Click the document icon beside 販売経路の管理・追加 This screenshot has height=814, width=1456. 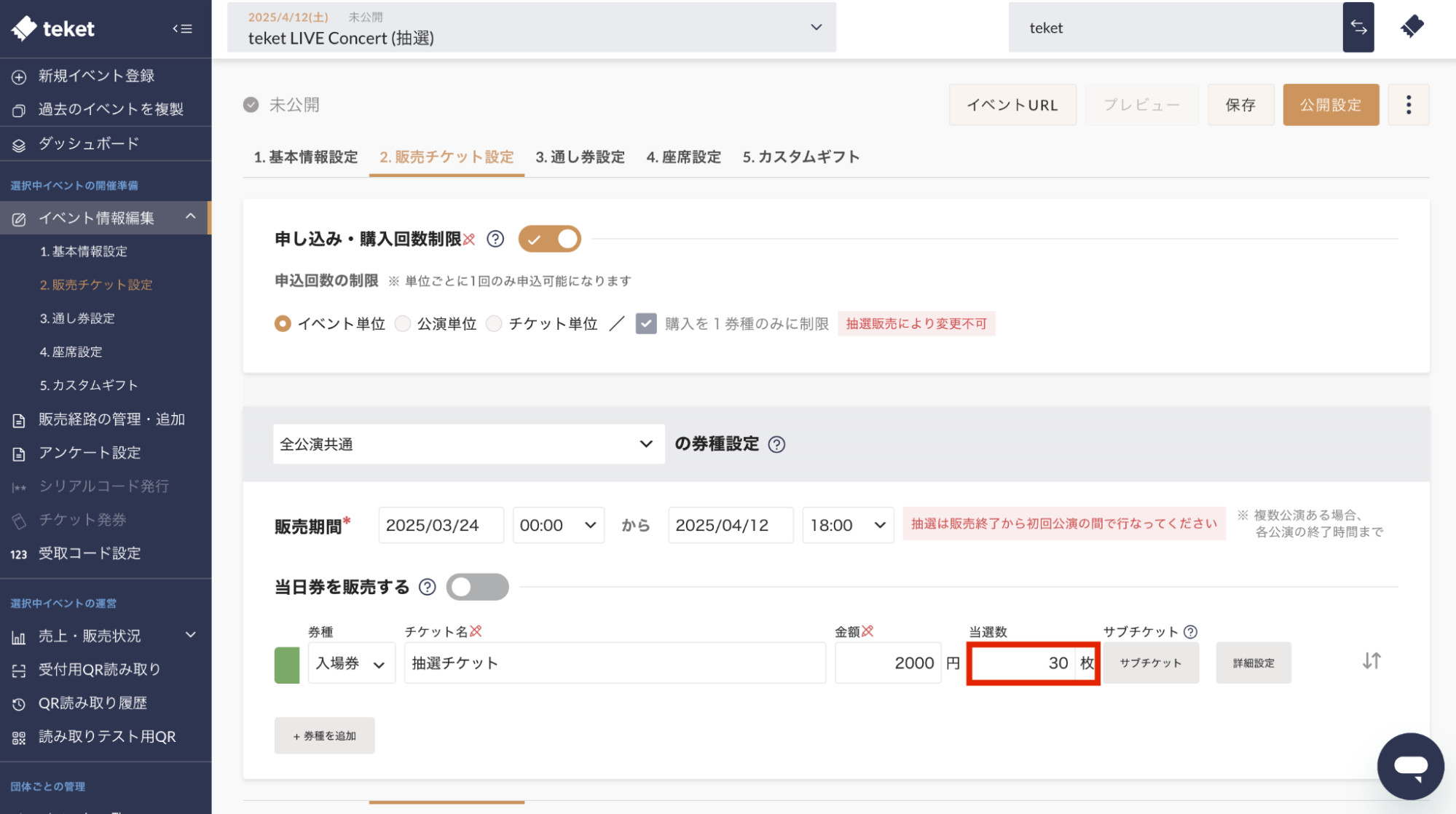point(19,420)
